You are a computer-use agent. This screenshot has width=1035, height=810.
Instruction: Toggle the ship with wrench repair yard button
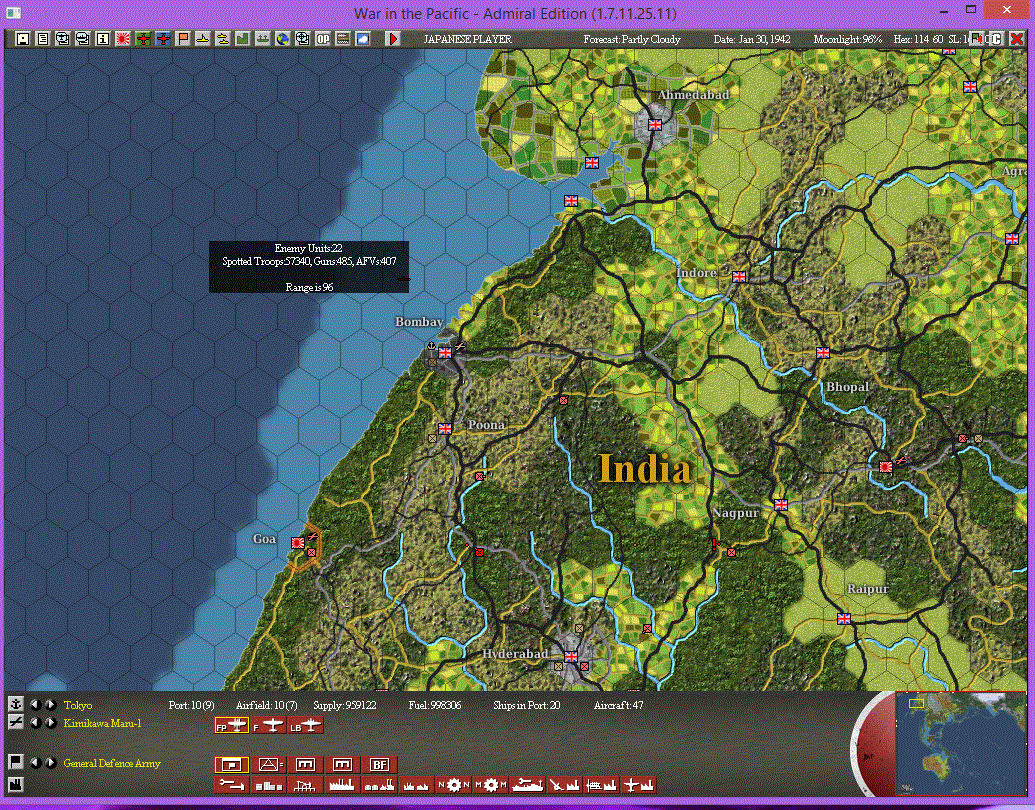point(527,785)
